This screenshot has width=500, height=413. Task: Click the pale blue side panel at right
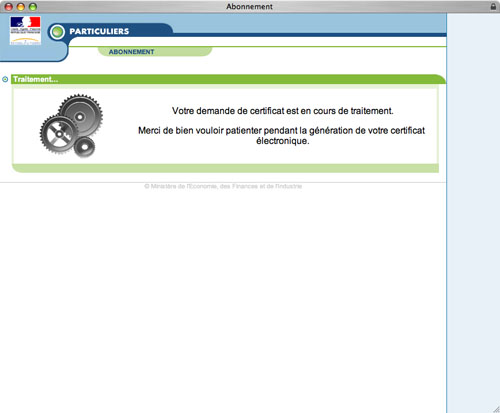(473, 213)
